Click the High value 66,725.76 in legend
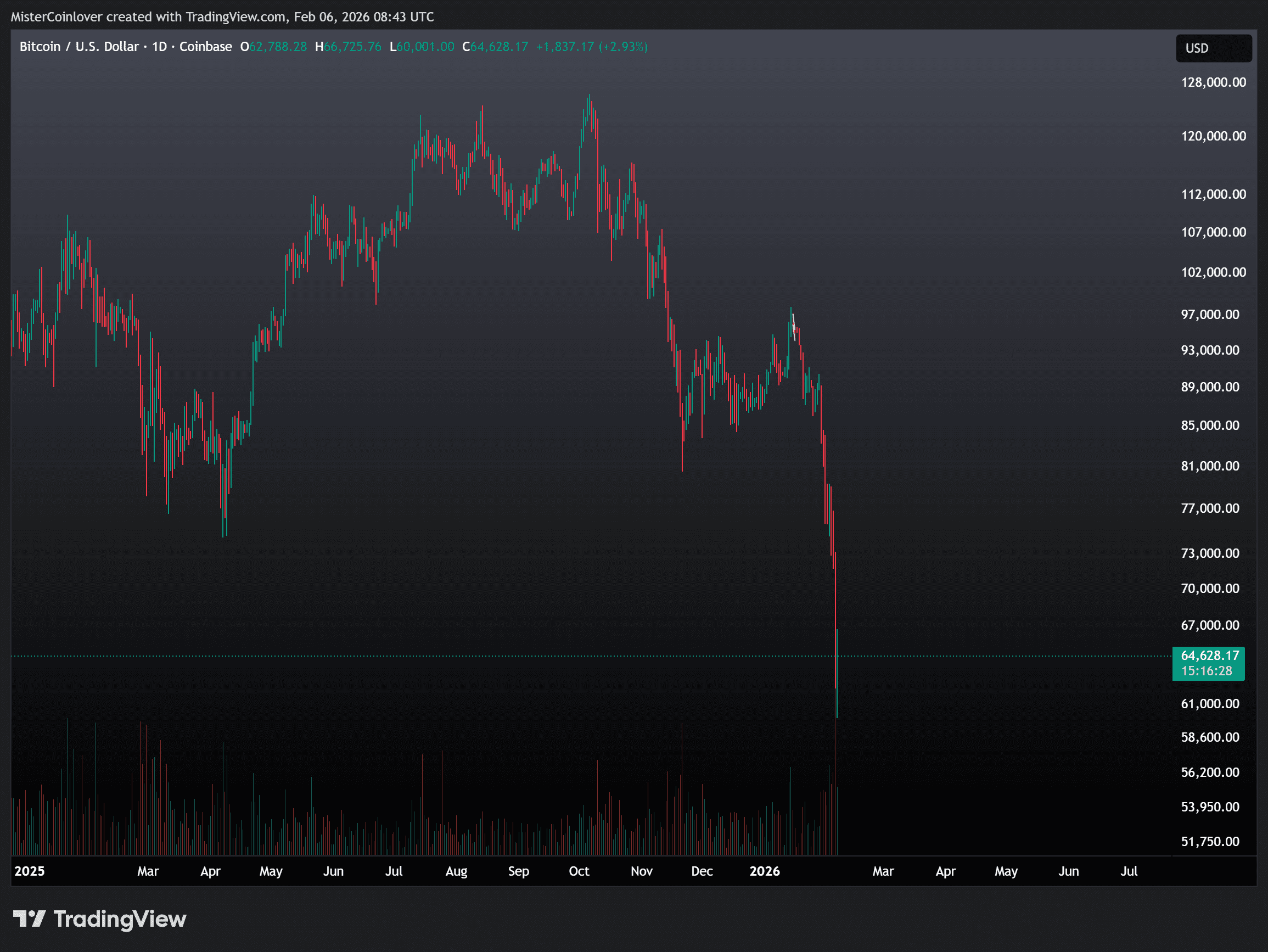Viewport: 1268px width, 952px height. pos(352,47)
